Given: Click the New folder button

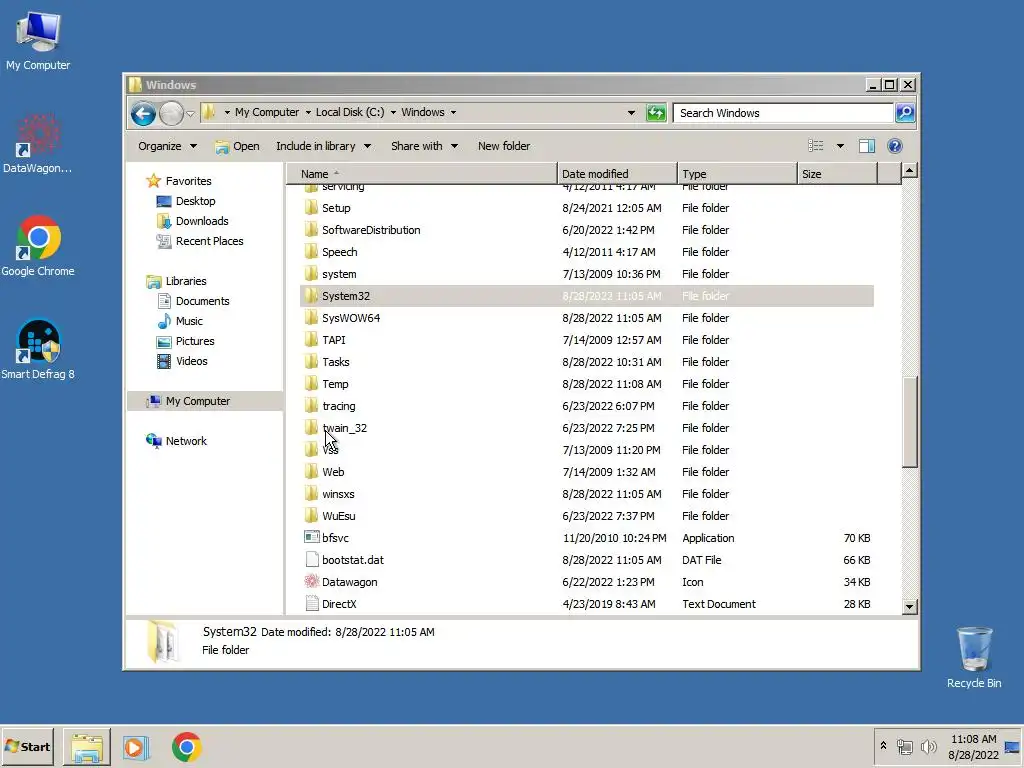Looking at the screenshot, I should pyautogui.click(x=504, y=146).
